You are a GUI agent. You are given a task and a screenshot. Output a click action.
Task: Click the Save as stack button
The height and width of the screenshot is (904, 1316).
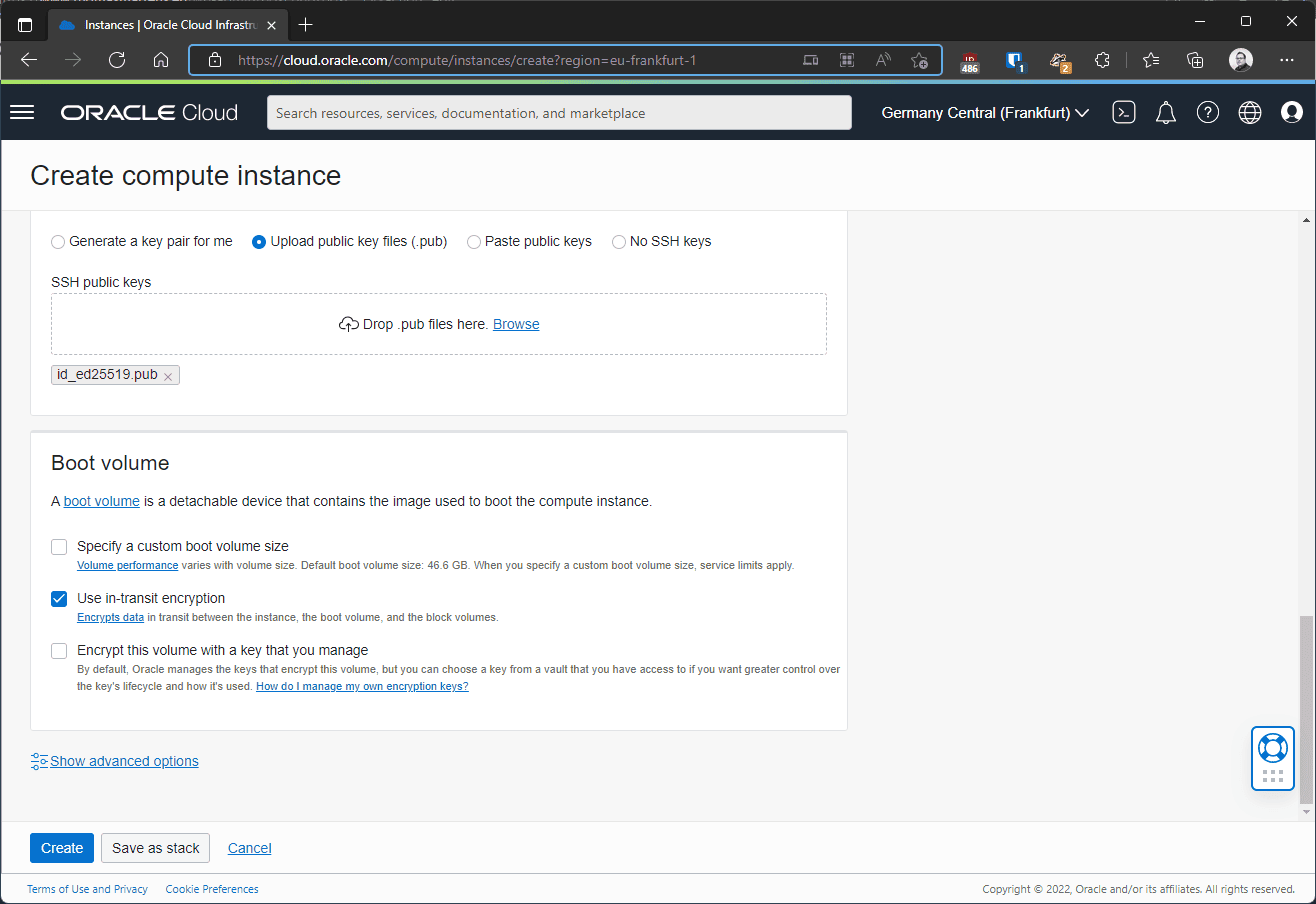(x=156, y=848)
